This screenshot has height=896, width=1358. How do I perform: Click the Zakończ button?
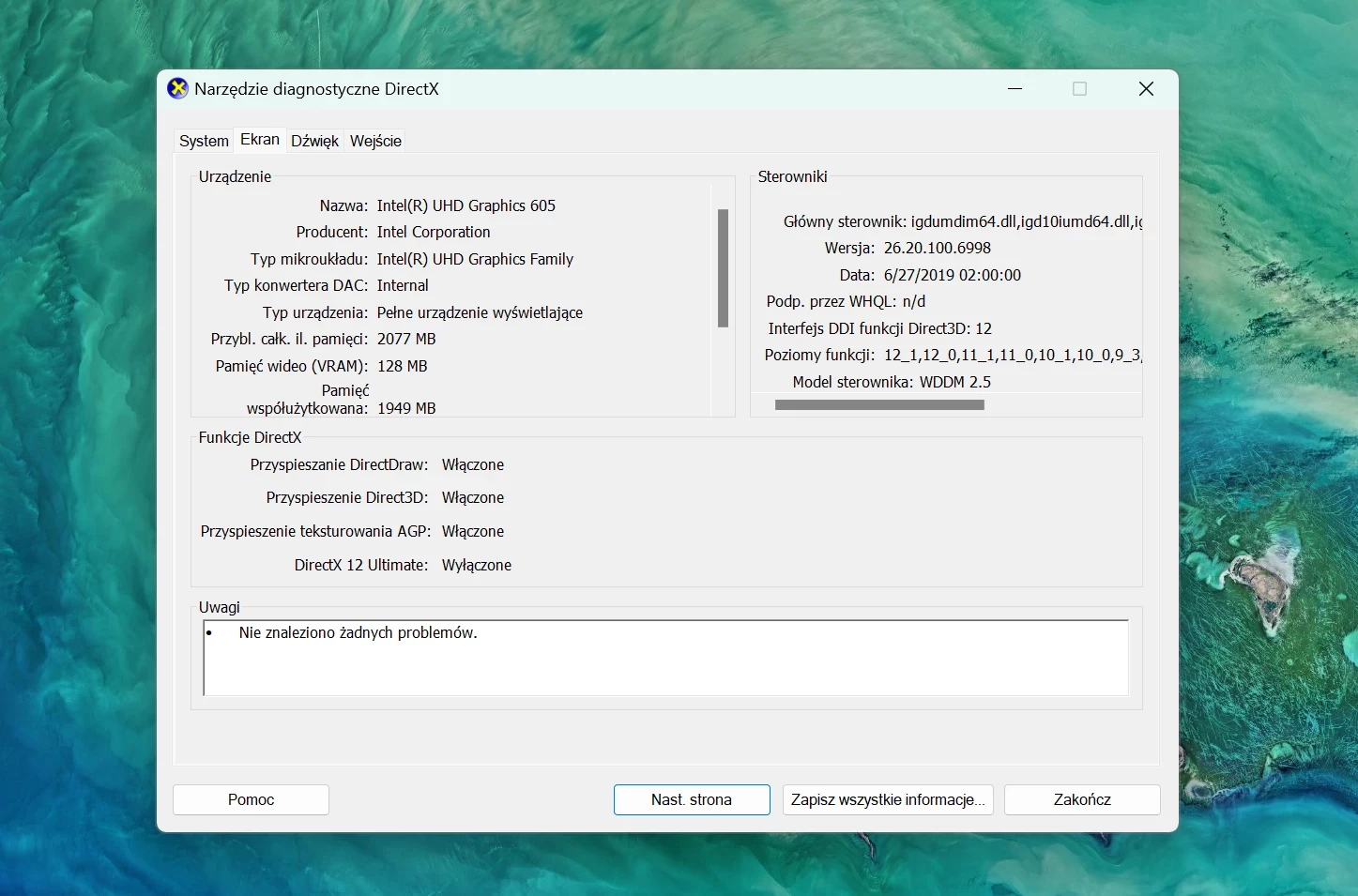point(1082,799)
